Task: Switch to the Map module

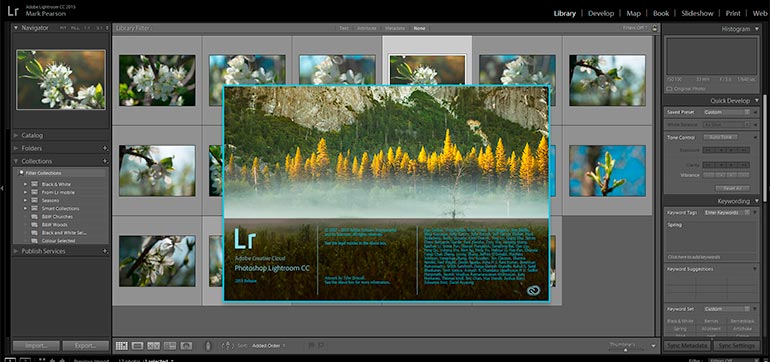Action: click(633, 13)
